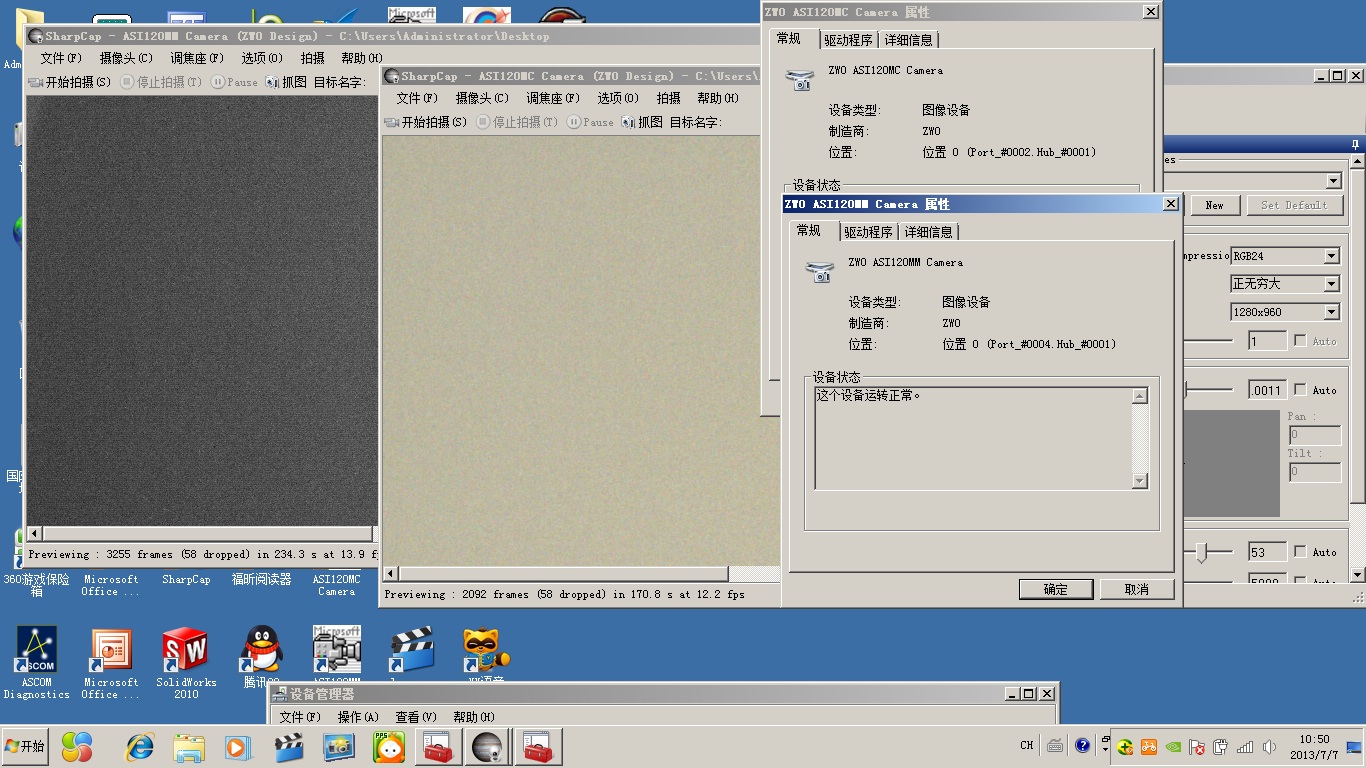The width and height of the screenshot is (1366, 768).
Task: Switch to 详细信息 tab in ASI120MC properties
Action: pyautogui.click(x=909, y=40)
